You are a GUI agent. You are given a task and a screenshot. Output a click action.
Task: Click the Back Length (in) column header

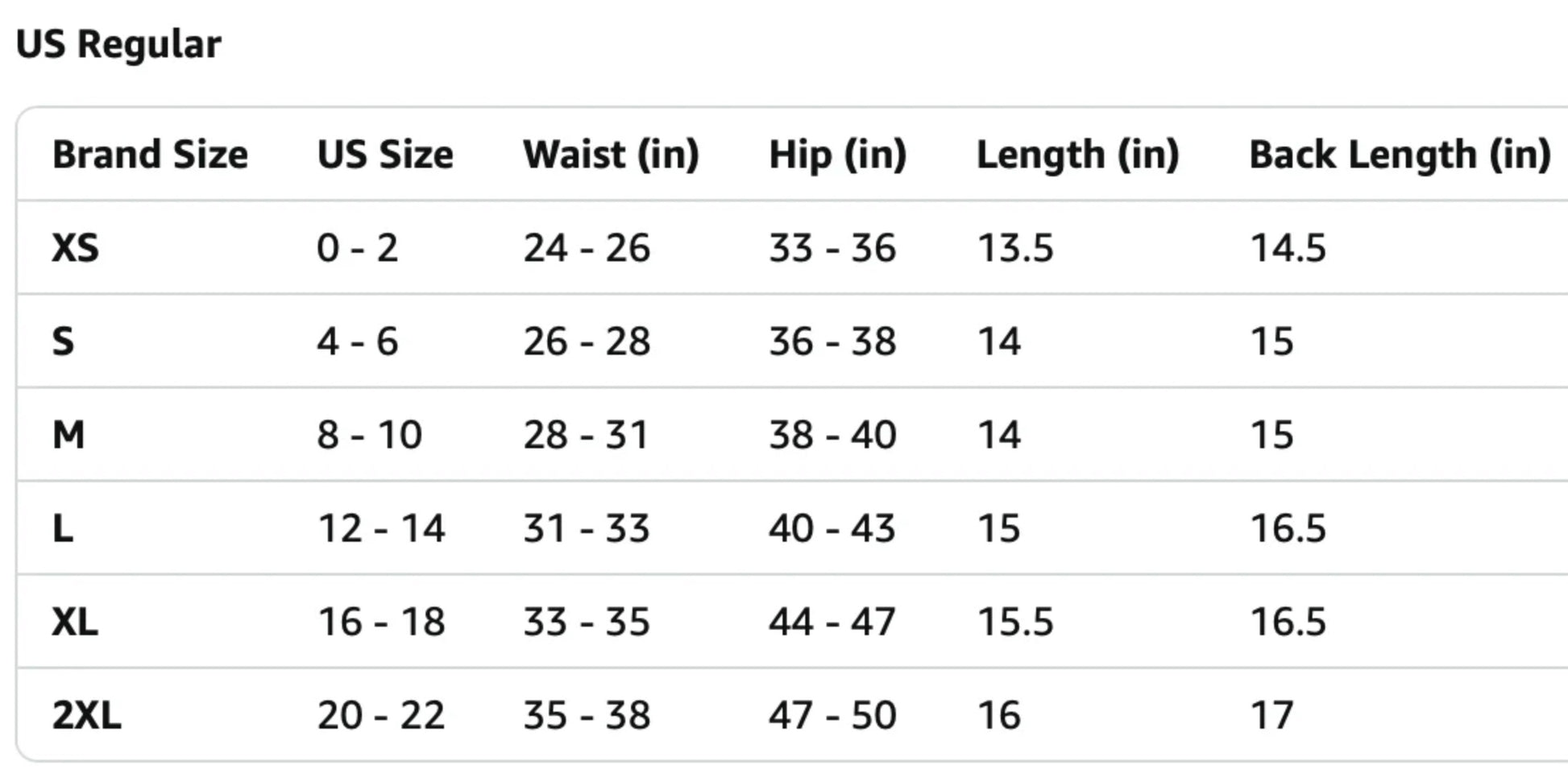(x=1400, y=154)
